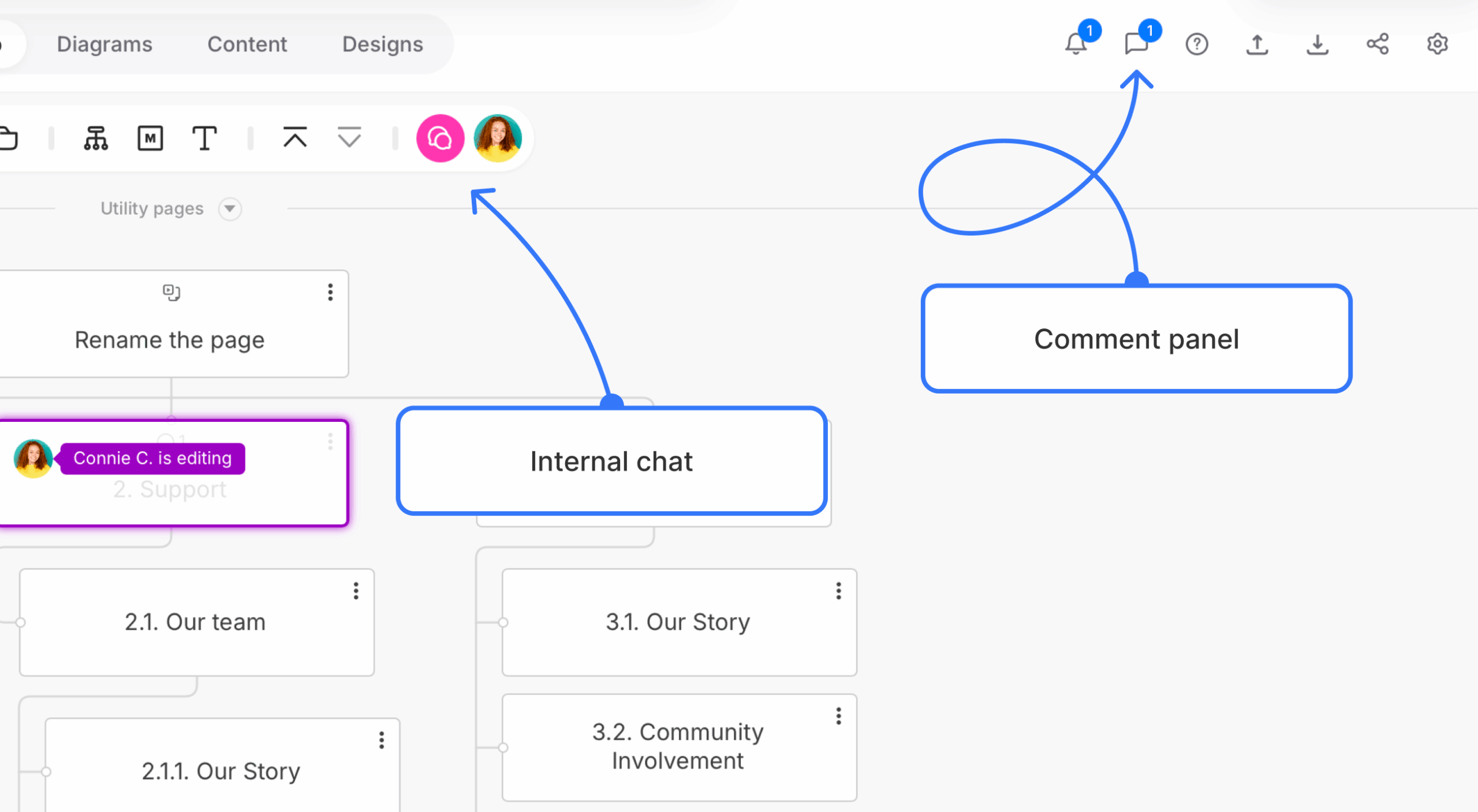Open the options menu on 2. Support card
The height and width of the screenshot is (812, 1478).
click(x=330, y=441)
